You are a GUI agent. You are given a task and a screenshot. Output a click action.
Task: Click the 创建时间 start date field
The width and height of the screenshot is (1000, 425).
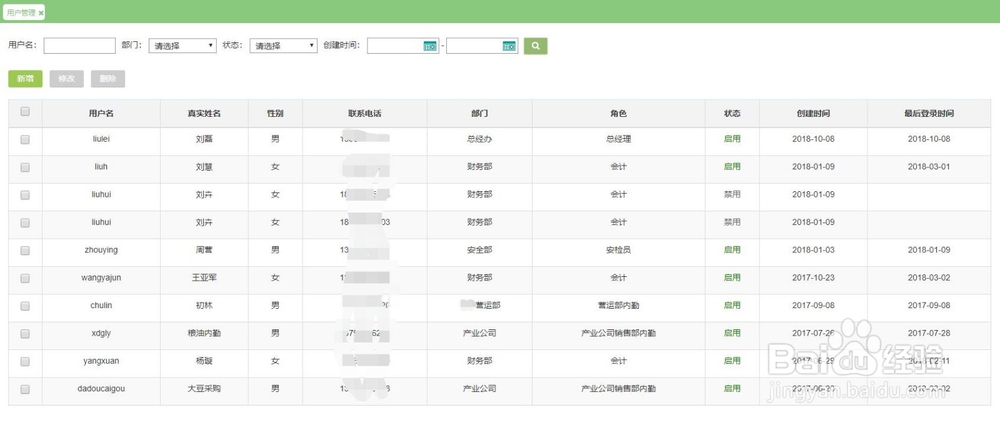coord(403,46)
